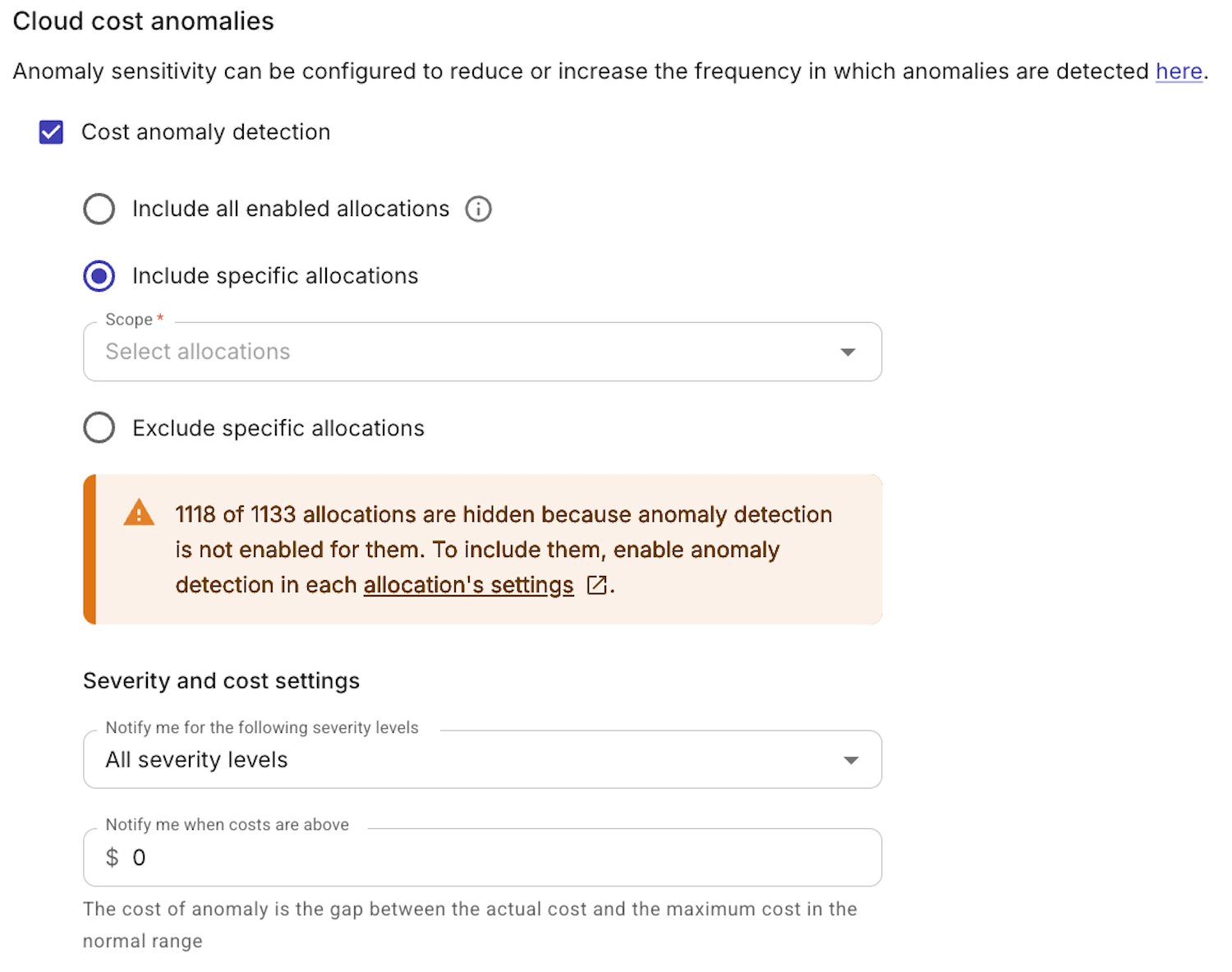Open the here hyperlink about anomaly sensitivity
This screenshot has height=972, width=1232.
1178,71
